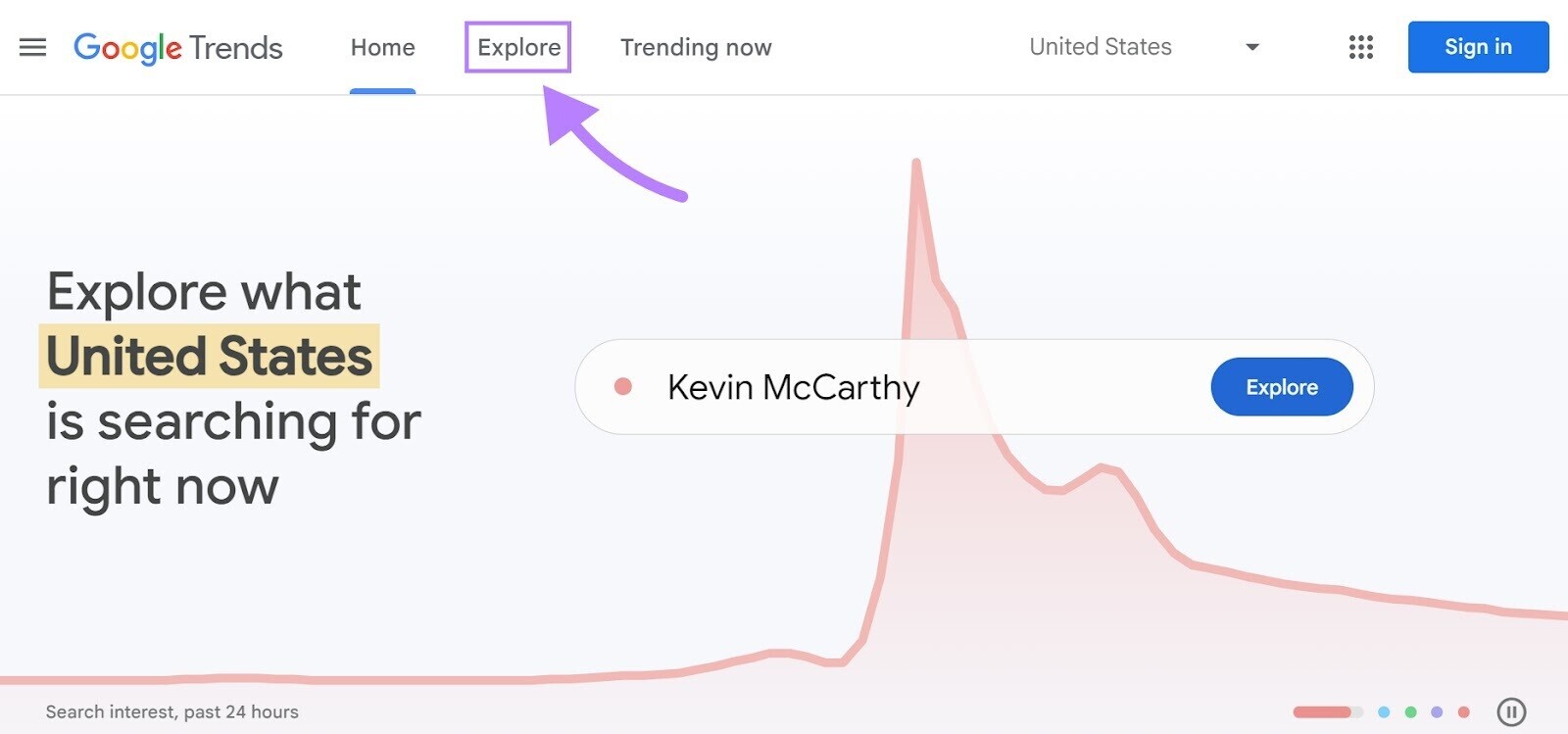Click the Google Trends logo

coord(178,47)
